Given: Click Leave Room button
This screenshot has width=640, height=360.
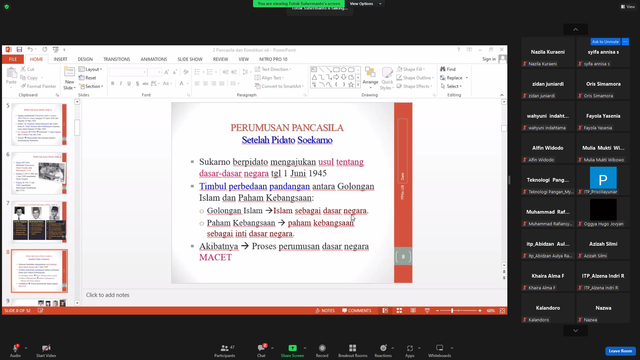Looking at the screenshot, I should [x=620, y=351].
